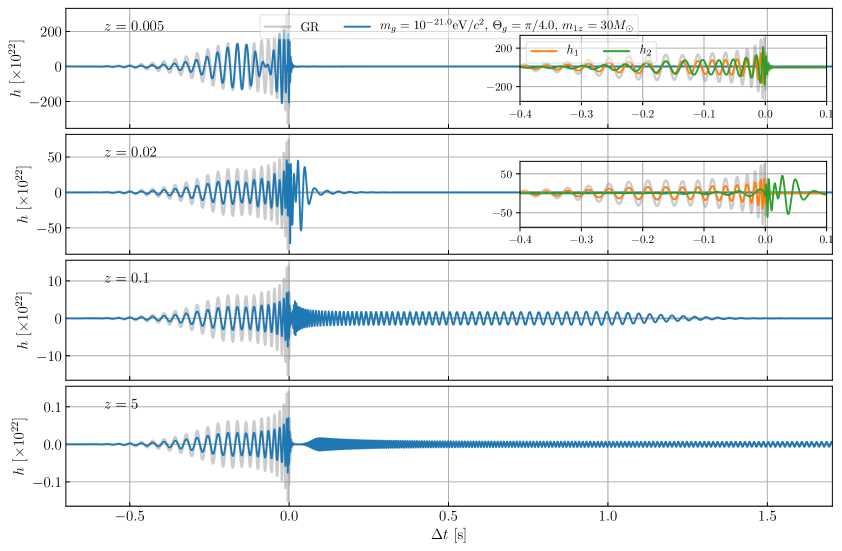Click the merger peak in the second panel
842x551 pixels.
tap(288, 192)
